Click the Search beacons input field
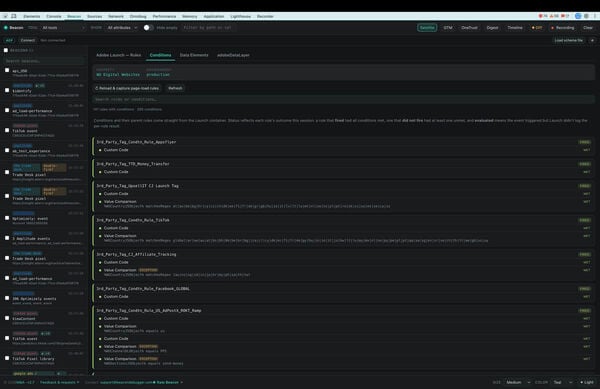 point(44,61)
